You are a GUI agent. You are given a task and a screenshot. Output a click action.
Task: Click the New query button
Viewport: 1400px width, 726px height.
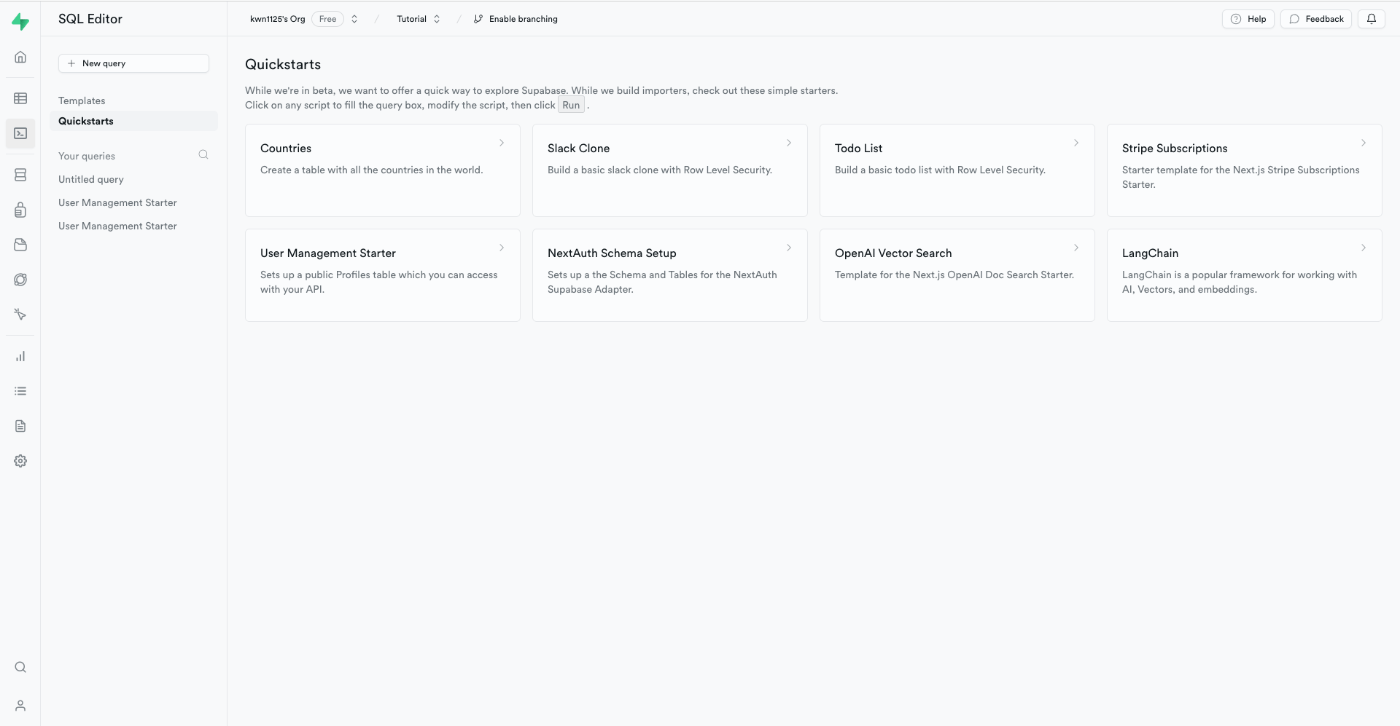click(x=133, y=63)
